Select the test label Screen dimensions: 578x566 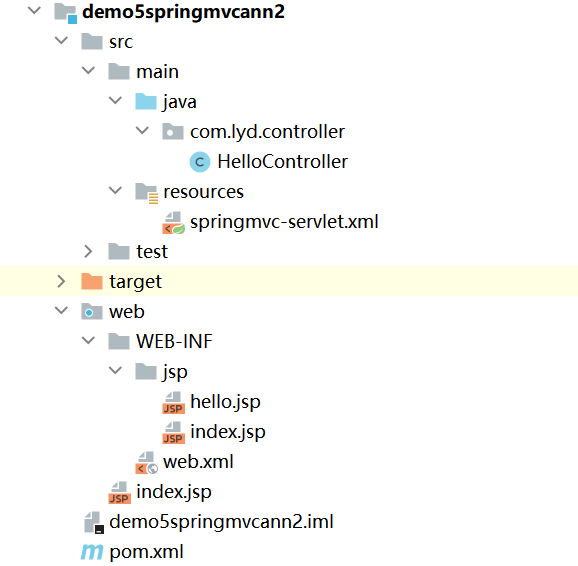click(x=152, y=252)
